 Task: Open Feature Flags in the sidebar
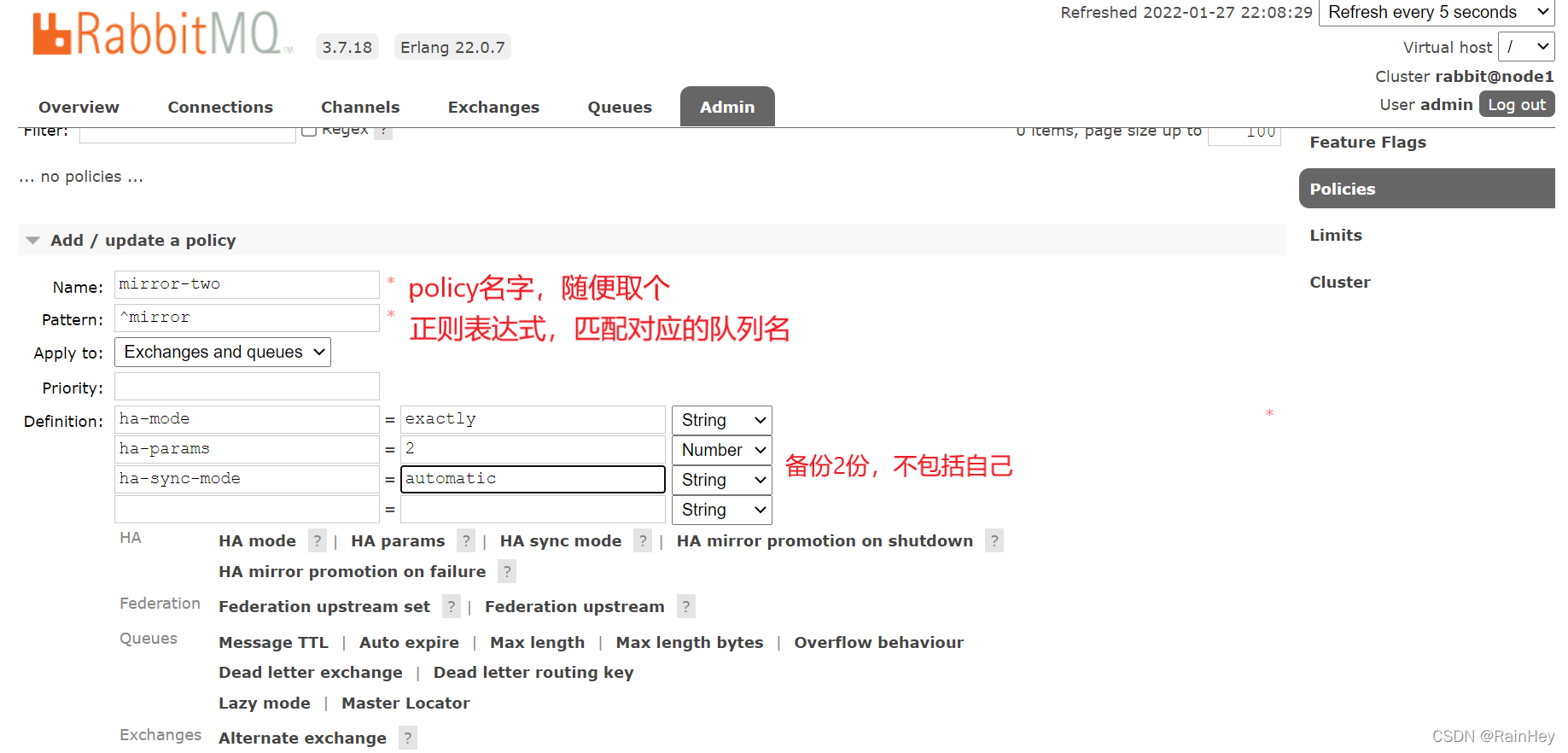(1367, 143)
